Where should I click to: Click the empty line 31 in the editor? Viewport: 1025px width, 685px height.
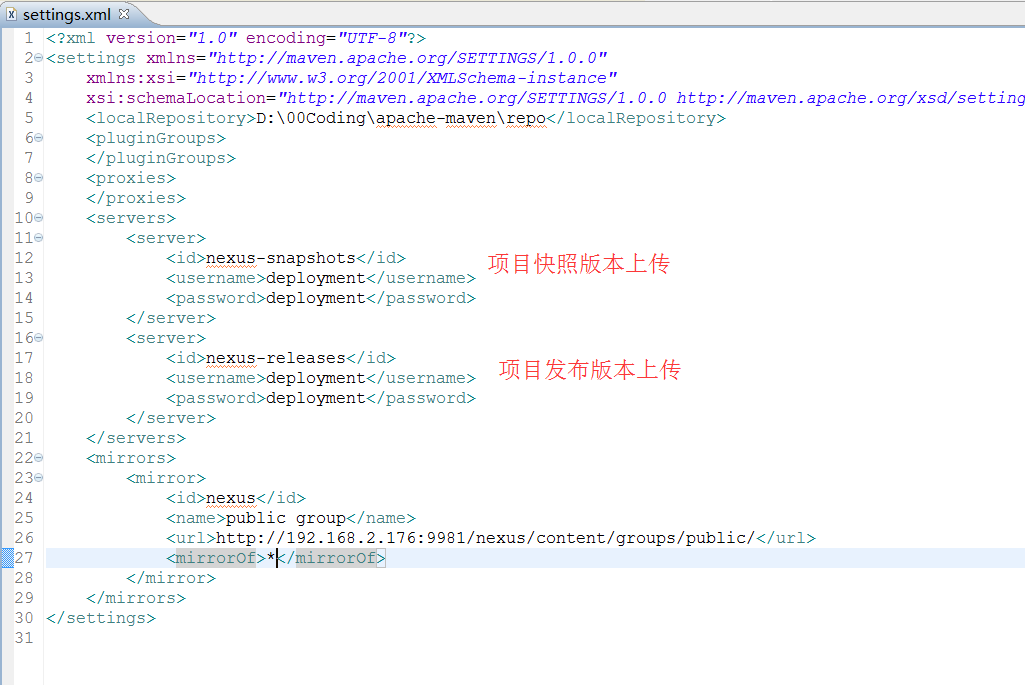[x=534, y=638]
